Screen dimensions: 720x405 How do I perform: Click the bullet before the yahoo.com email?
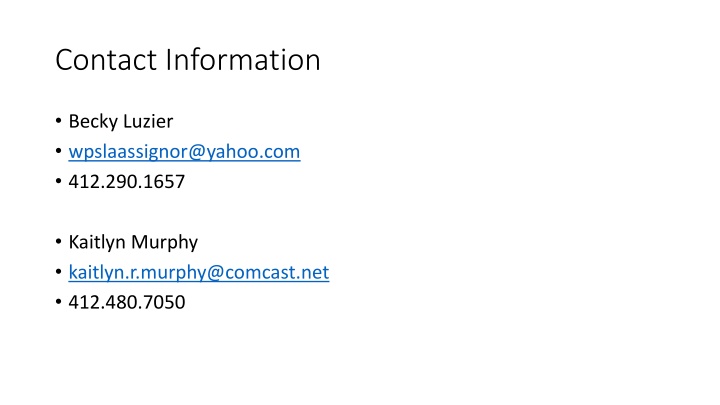point(58,151)
